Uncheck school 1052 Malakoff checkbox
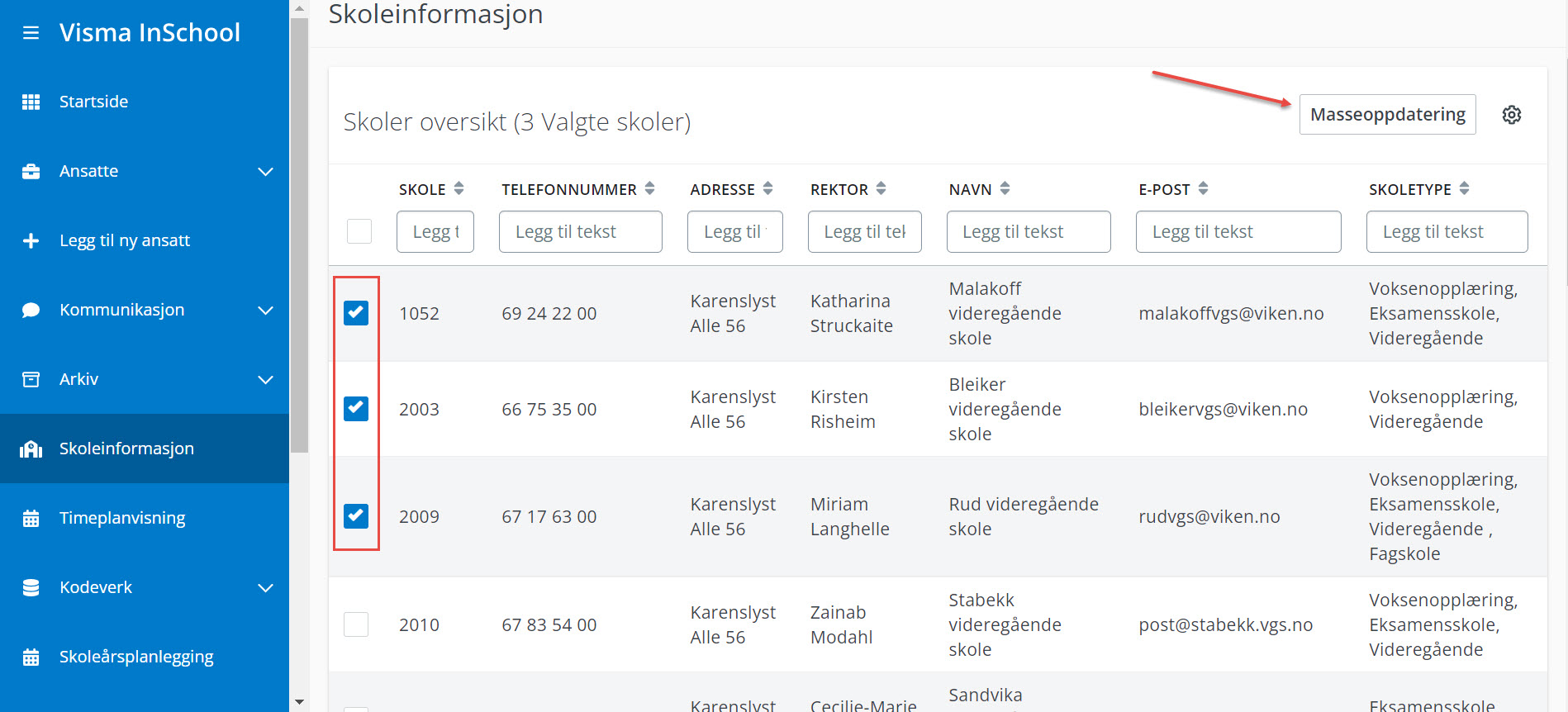 click(356, 313)
